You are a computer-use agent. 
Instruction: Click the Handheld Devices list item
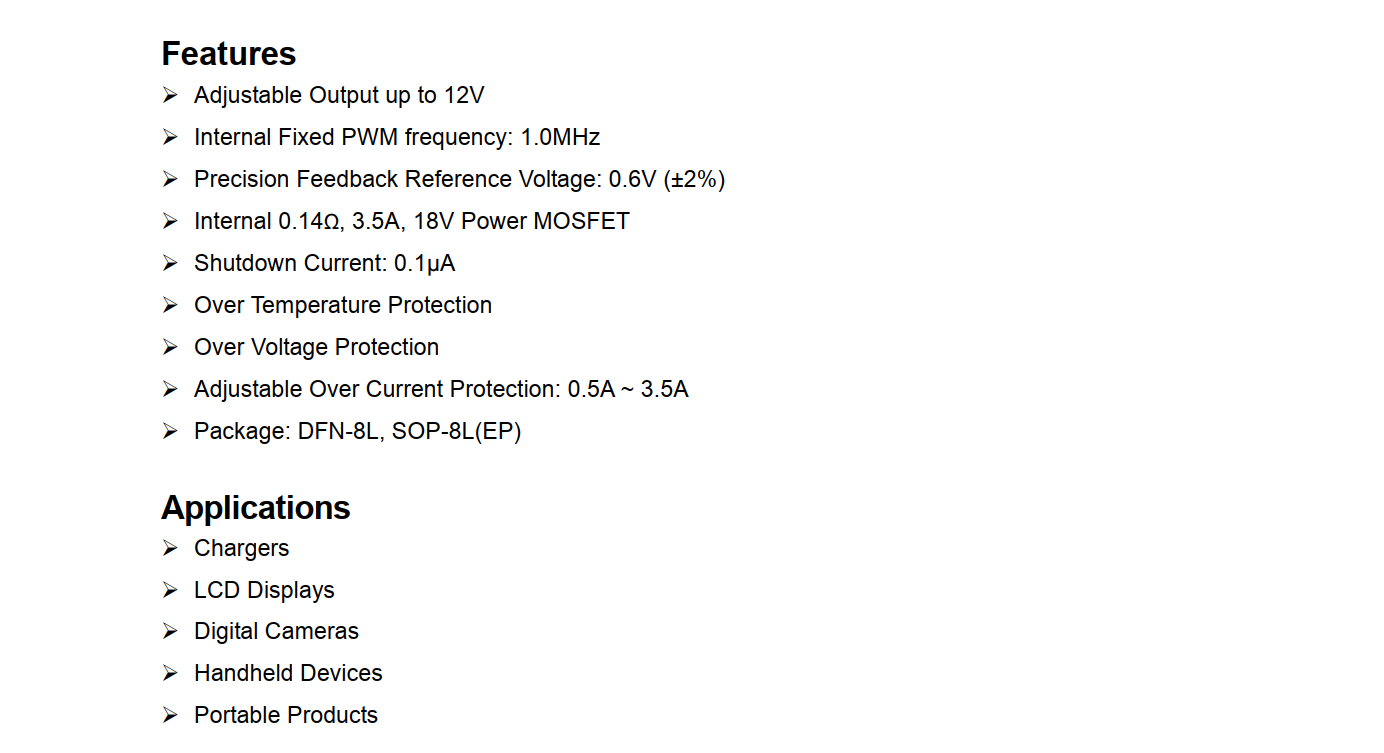[288, 673]
